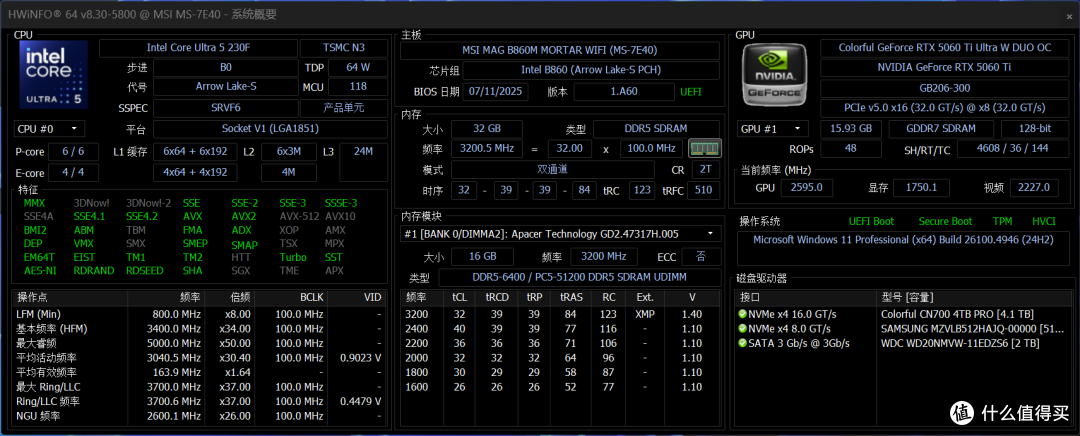
Task: Open the CPU #0 selector dropdown
Action: [49, 129]
